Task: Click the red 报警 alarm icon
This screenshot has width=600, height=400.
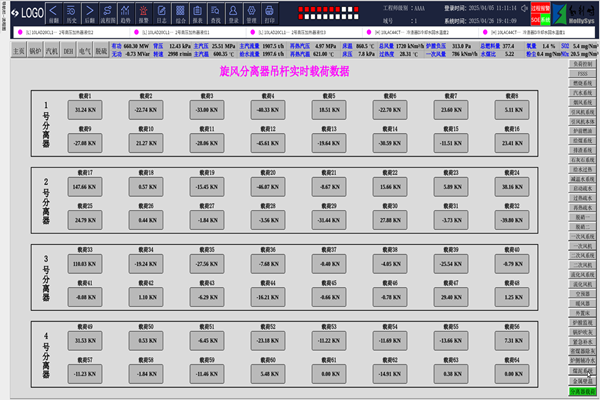Action: (x=143, y=14)
